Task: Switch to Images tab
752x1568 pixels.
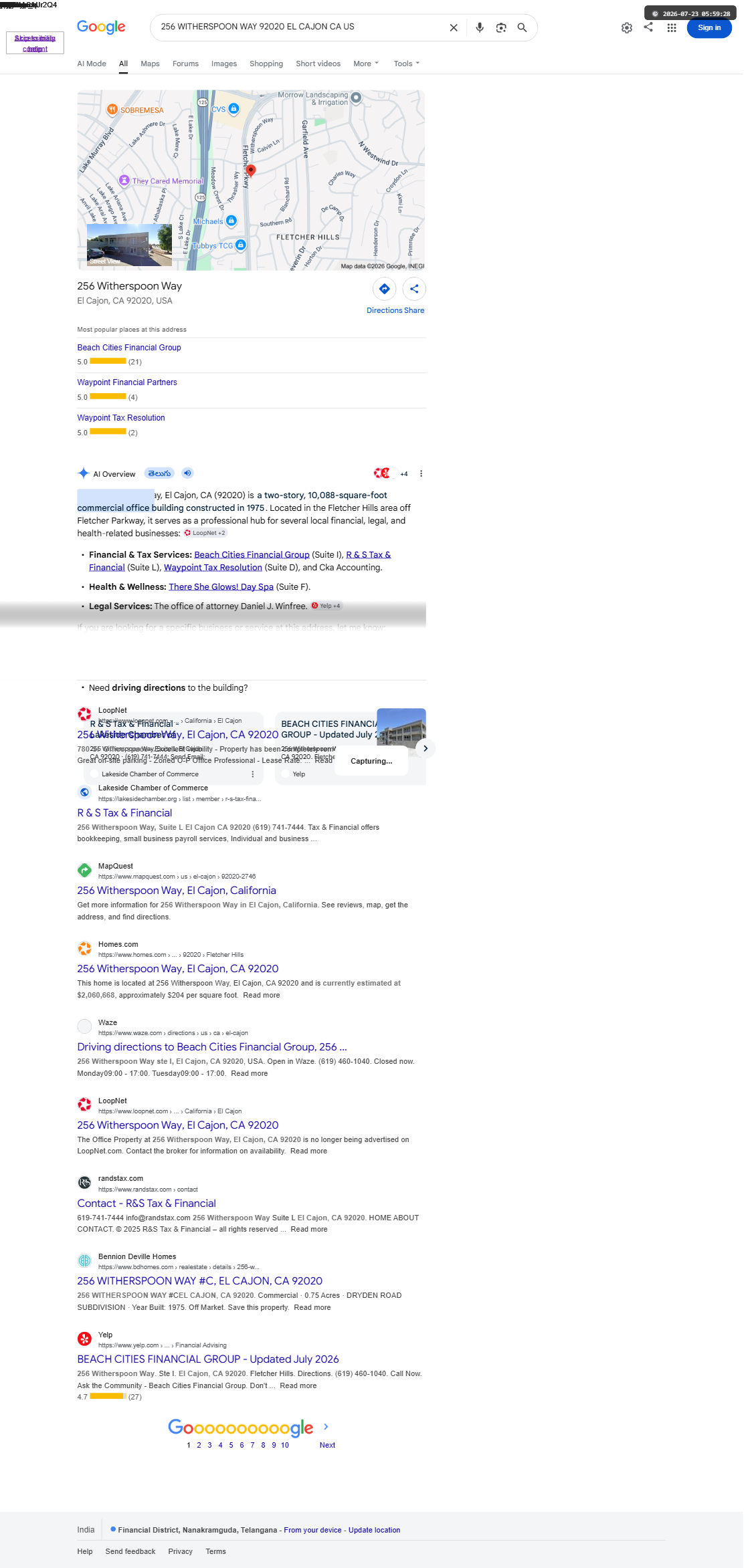Action: pos(224,64)
